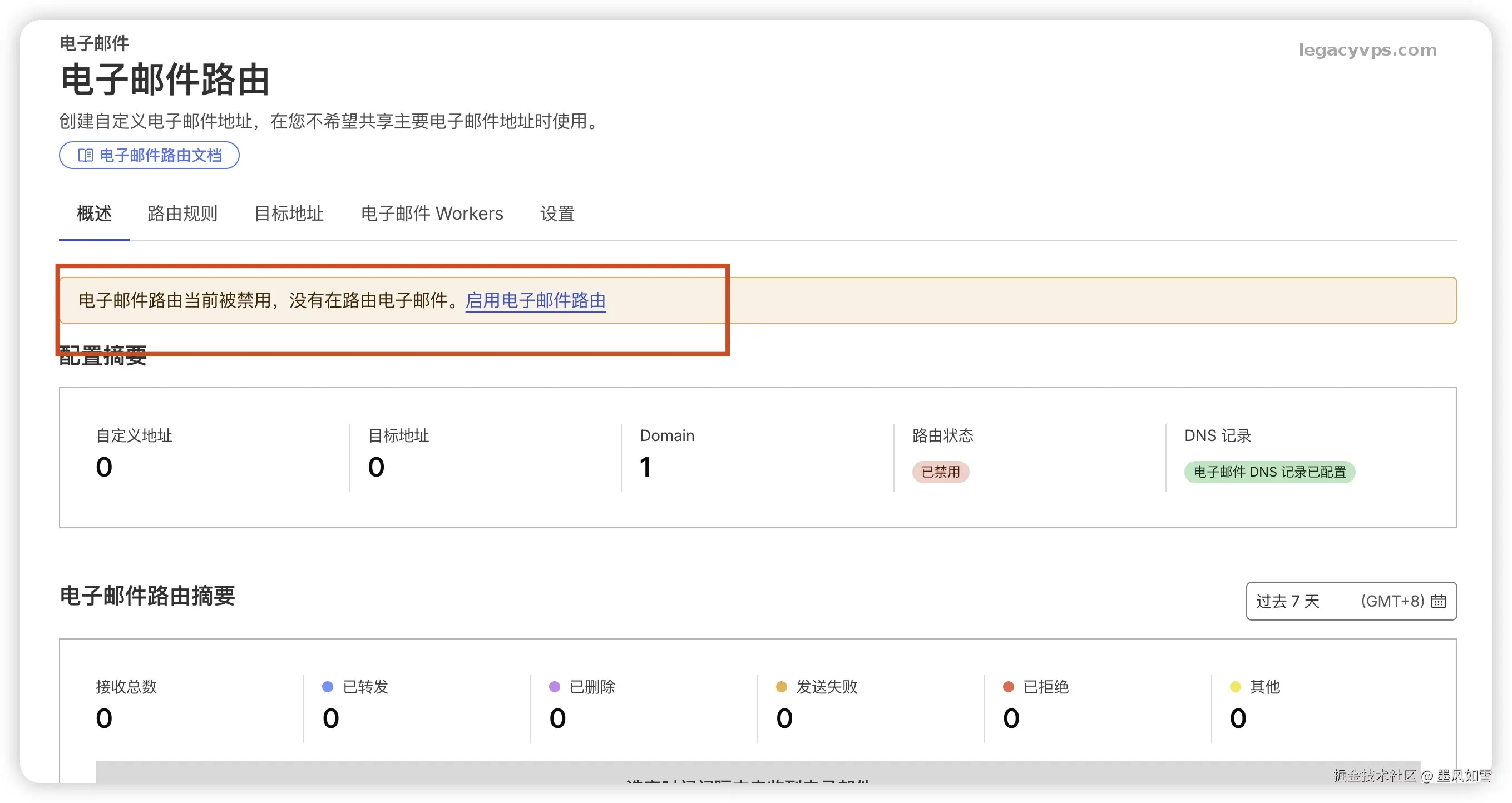Select the 电子邮件 Workers tab
Viewport: 1512px width, 803px height.
432,214
